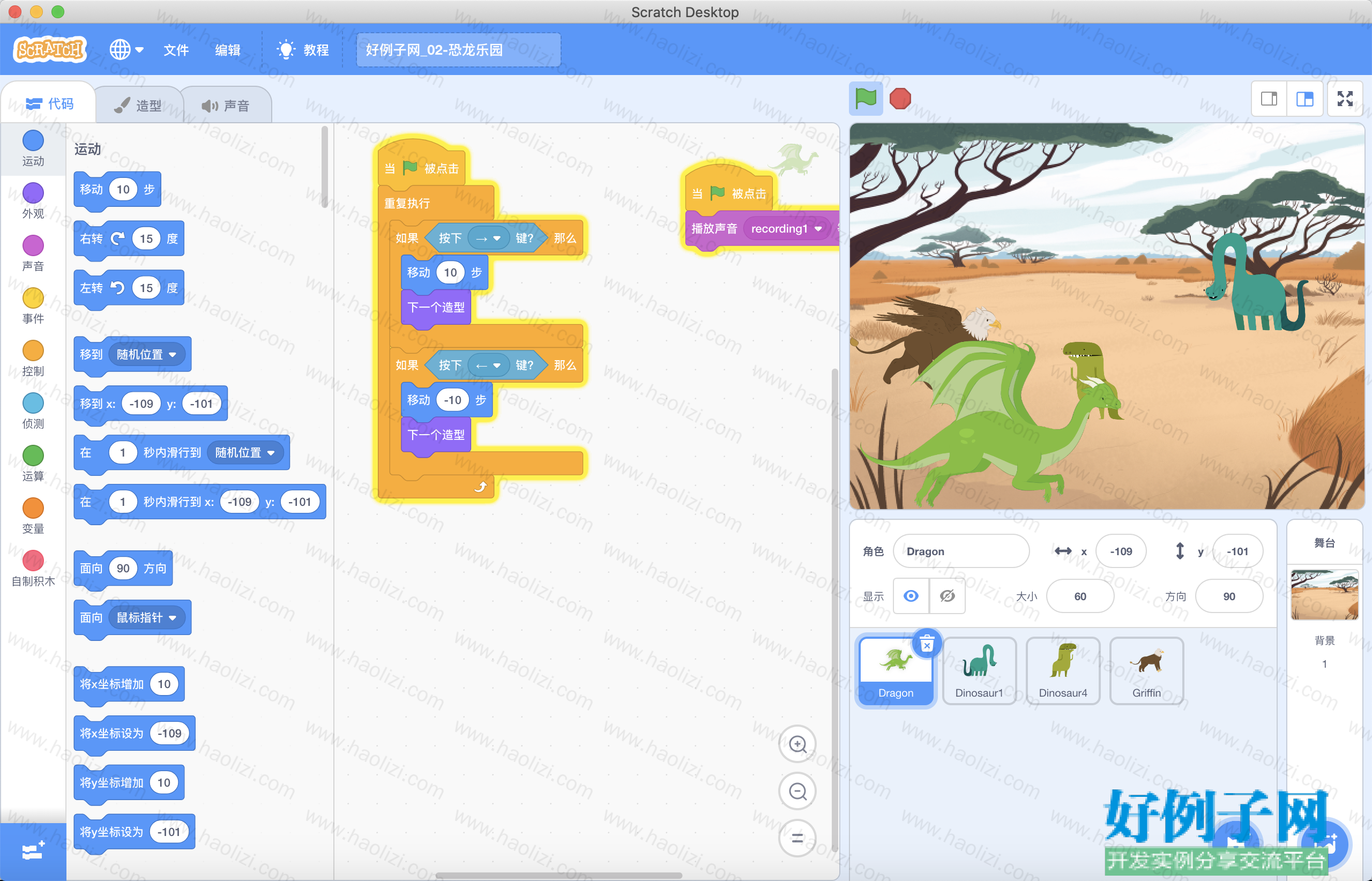Switch to large stage layout
This screenshot has width=1372, height=881.
point(1304,99)
